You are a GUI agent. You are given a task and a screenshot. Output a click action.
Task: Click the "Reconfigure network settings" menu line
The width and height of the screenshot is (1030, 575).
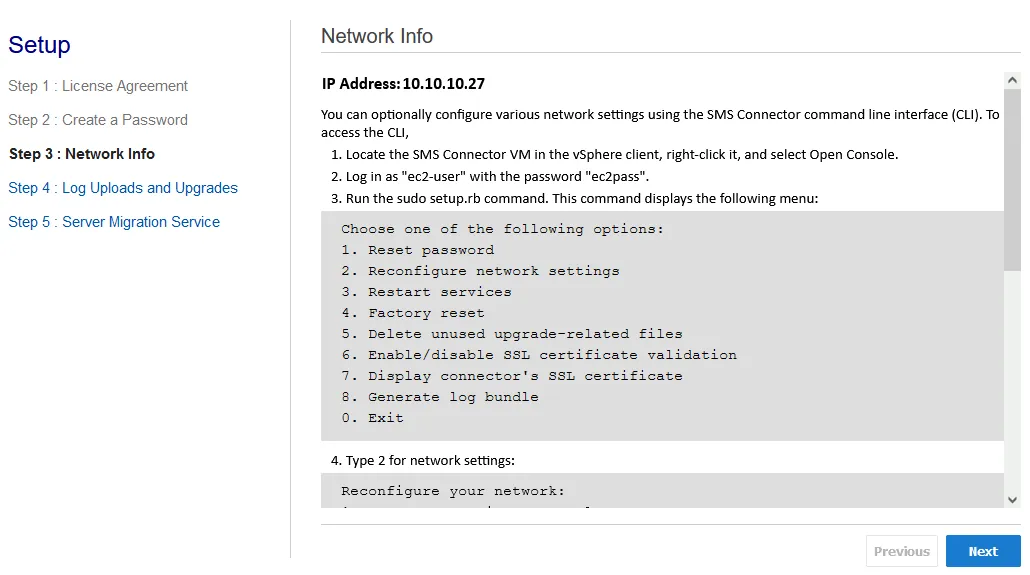click(480, 271)
